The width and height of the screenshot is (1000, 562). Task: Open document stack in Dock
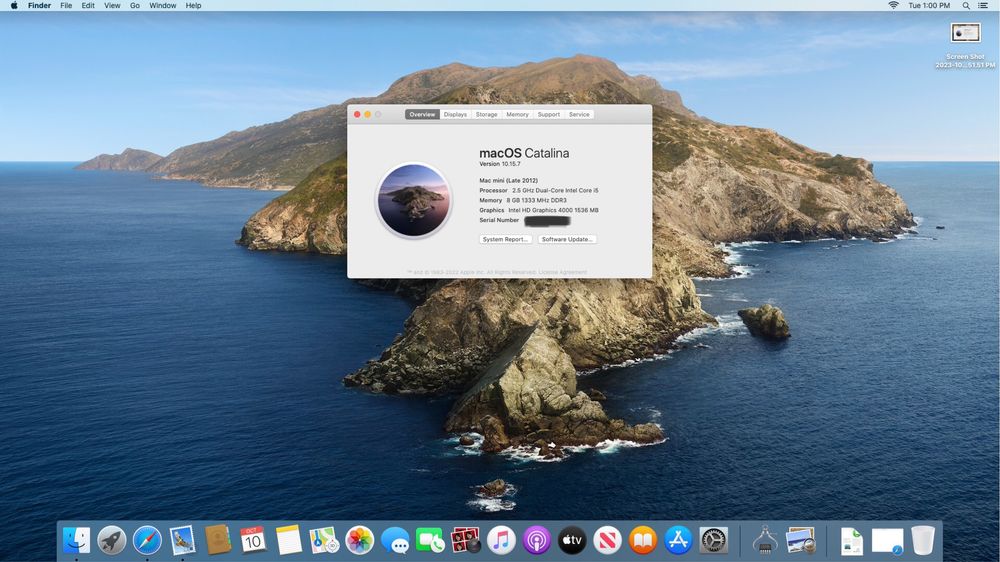pyautogui.click(x=851, y=540)
